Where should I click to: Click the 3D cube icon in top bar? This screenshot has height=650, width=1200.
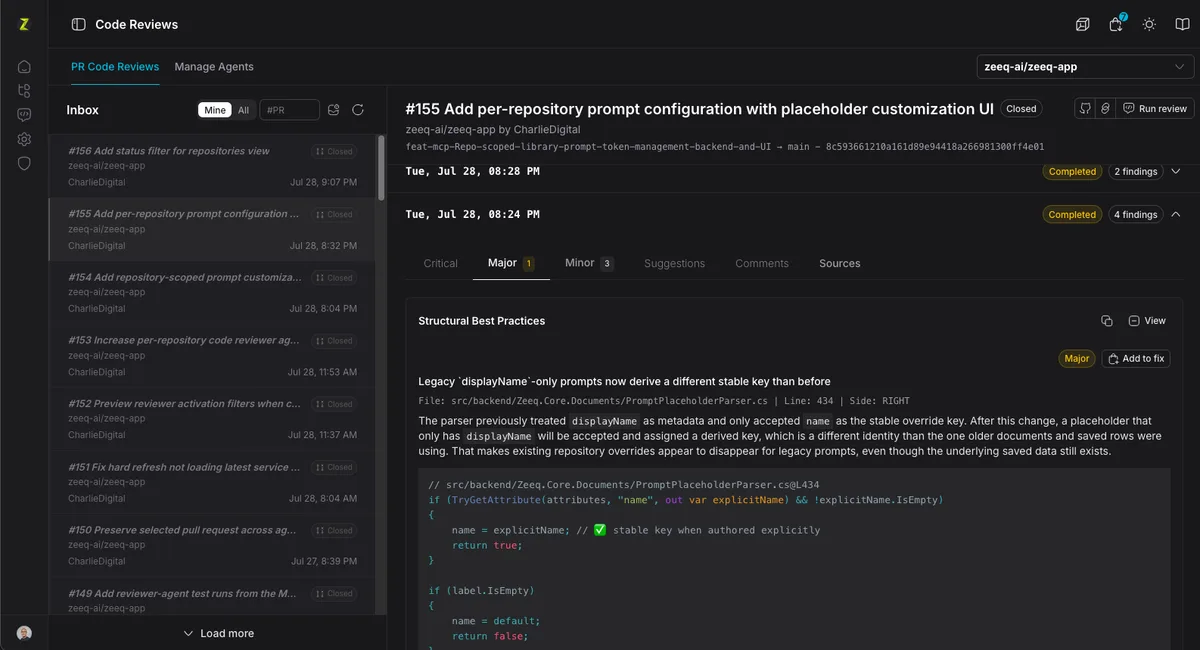(x=1083, y=24)
